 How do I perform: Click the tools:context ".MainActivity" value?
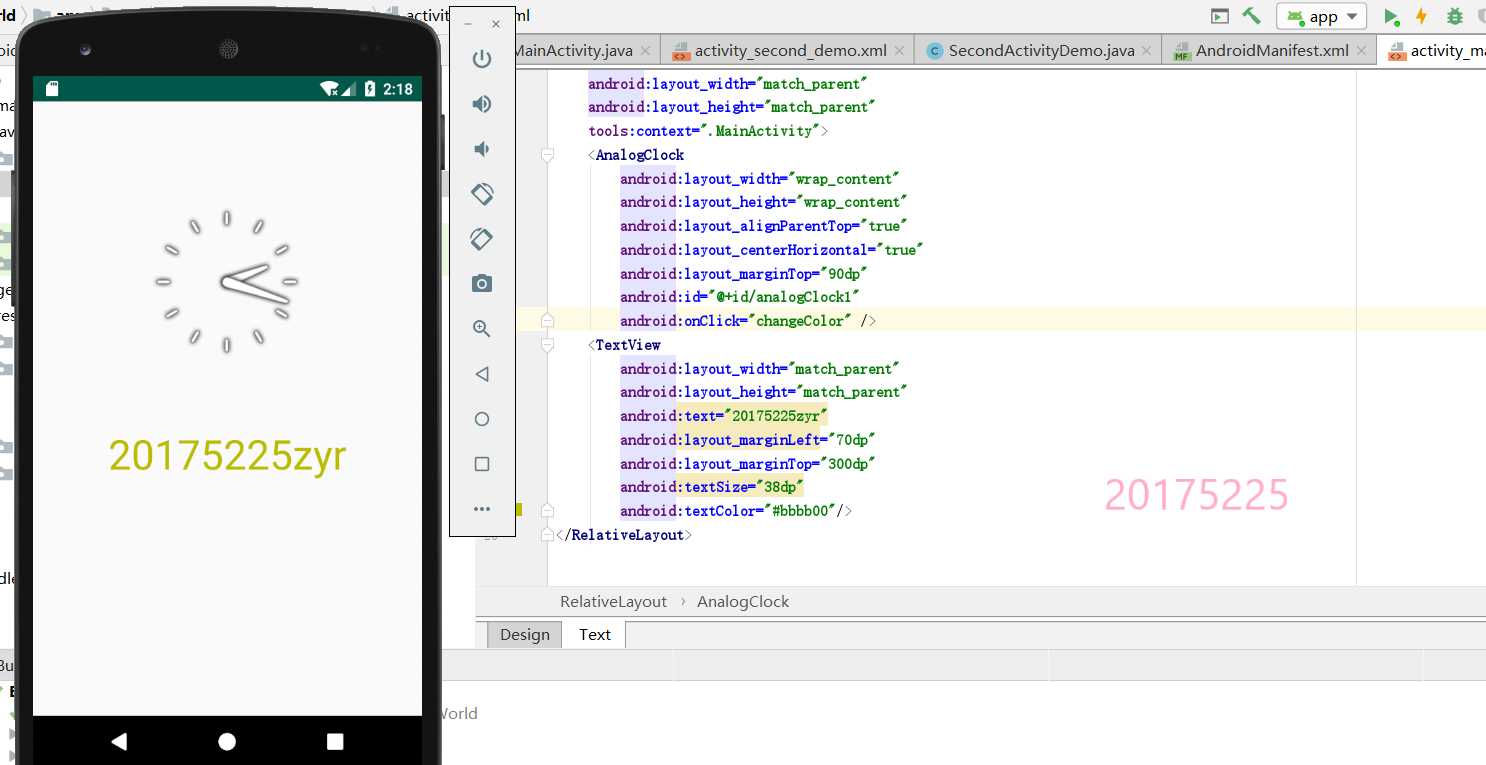[x=758, y=131]
